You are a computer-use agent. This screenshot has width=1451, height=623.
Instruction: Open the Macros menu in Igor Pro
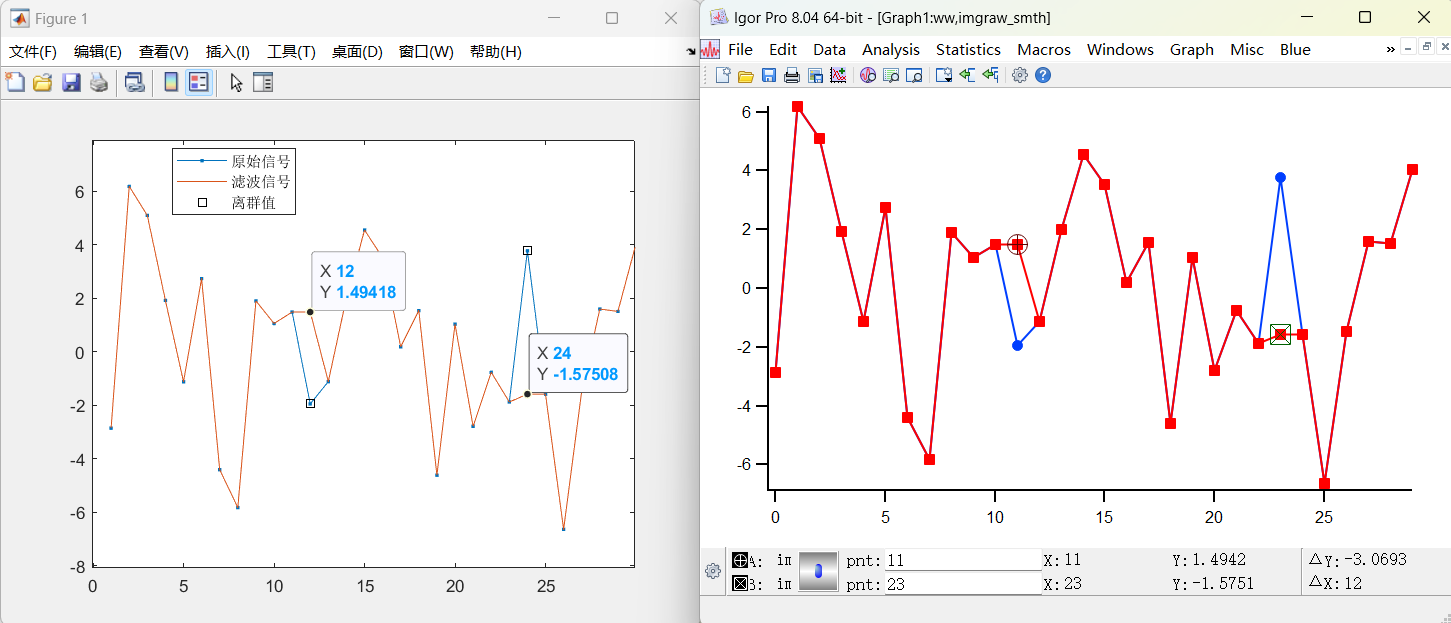1044,49
